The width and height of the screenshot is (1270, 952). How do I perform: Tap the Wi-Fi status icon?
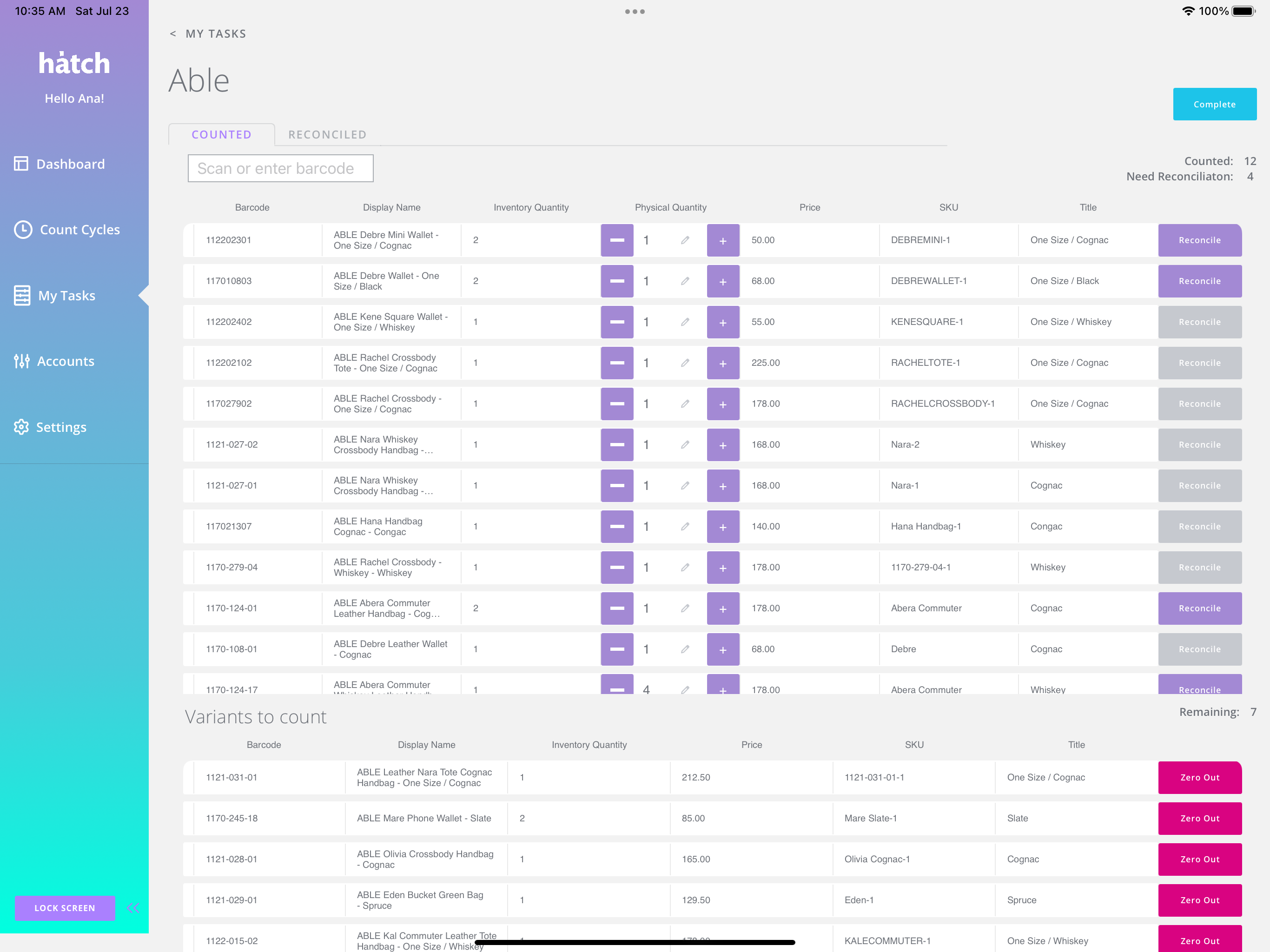coord(1188,11)
